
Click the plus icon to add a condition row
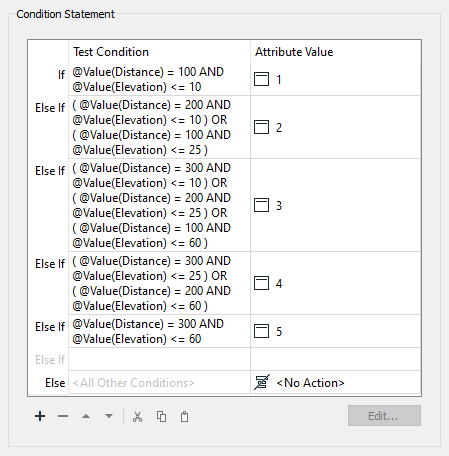(40, 416)
